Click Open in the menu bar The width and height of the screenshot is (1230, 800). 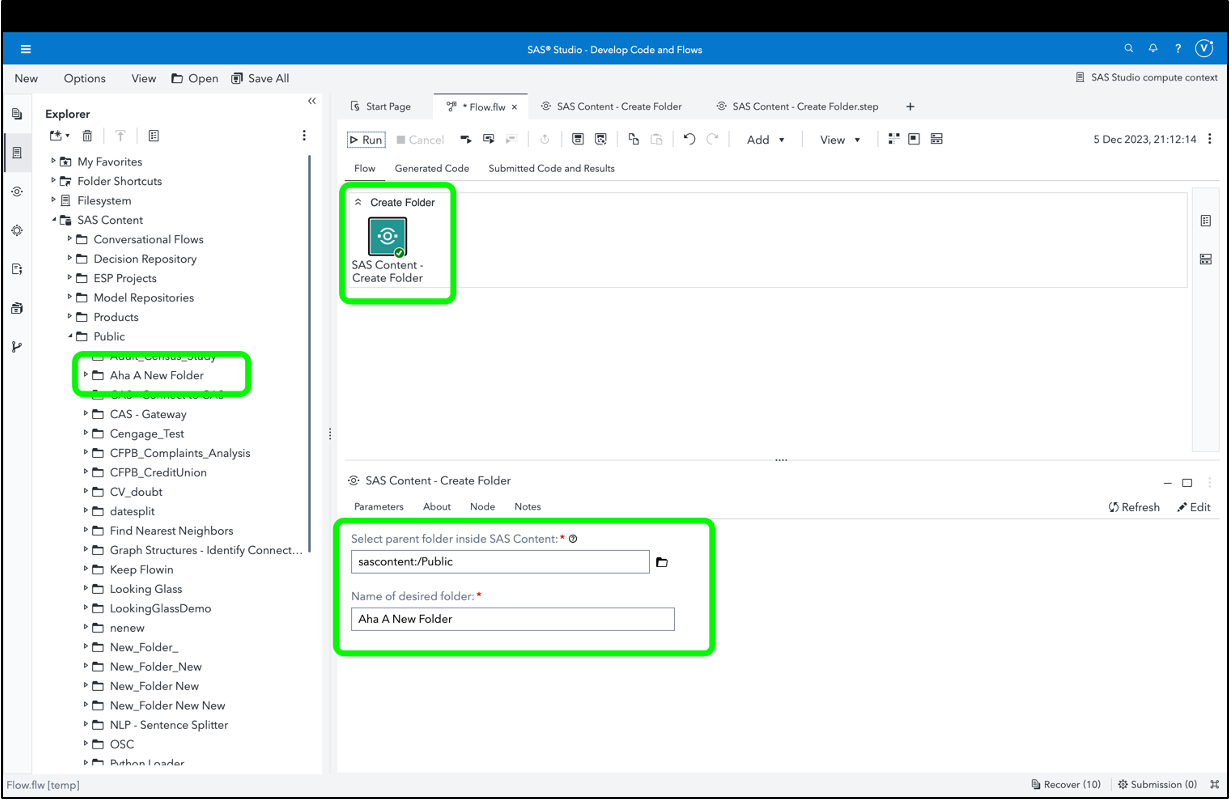(x=195, y=78)
